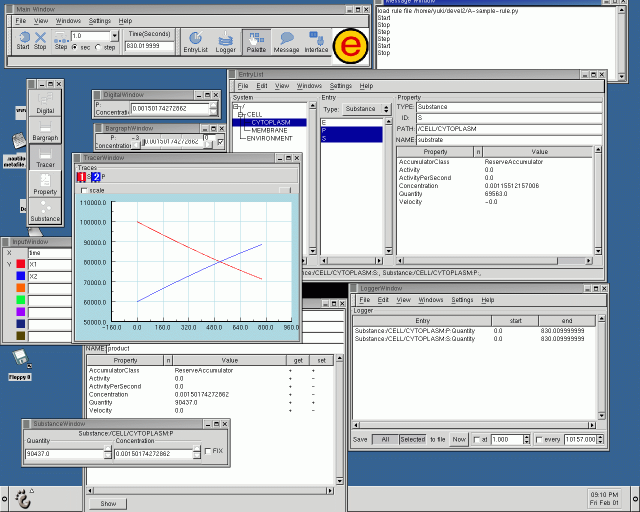
Task: Click the red X1 color swatch
Action: click(x=20, y=264)
